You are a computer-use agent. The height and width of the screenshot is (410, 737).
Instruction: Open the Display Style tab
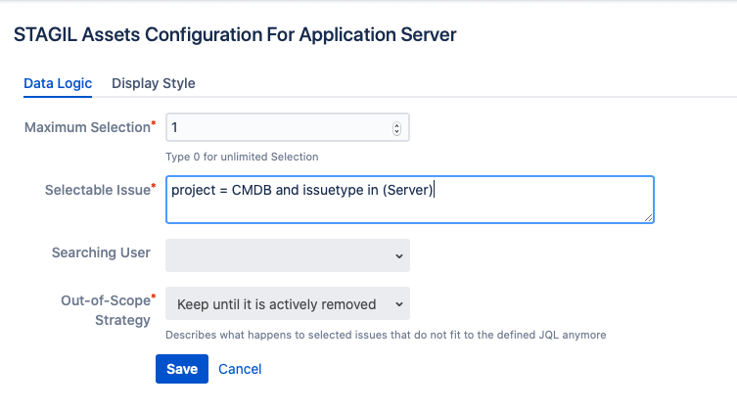(x=153, y=83)
